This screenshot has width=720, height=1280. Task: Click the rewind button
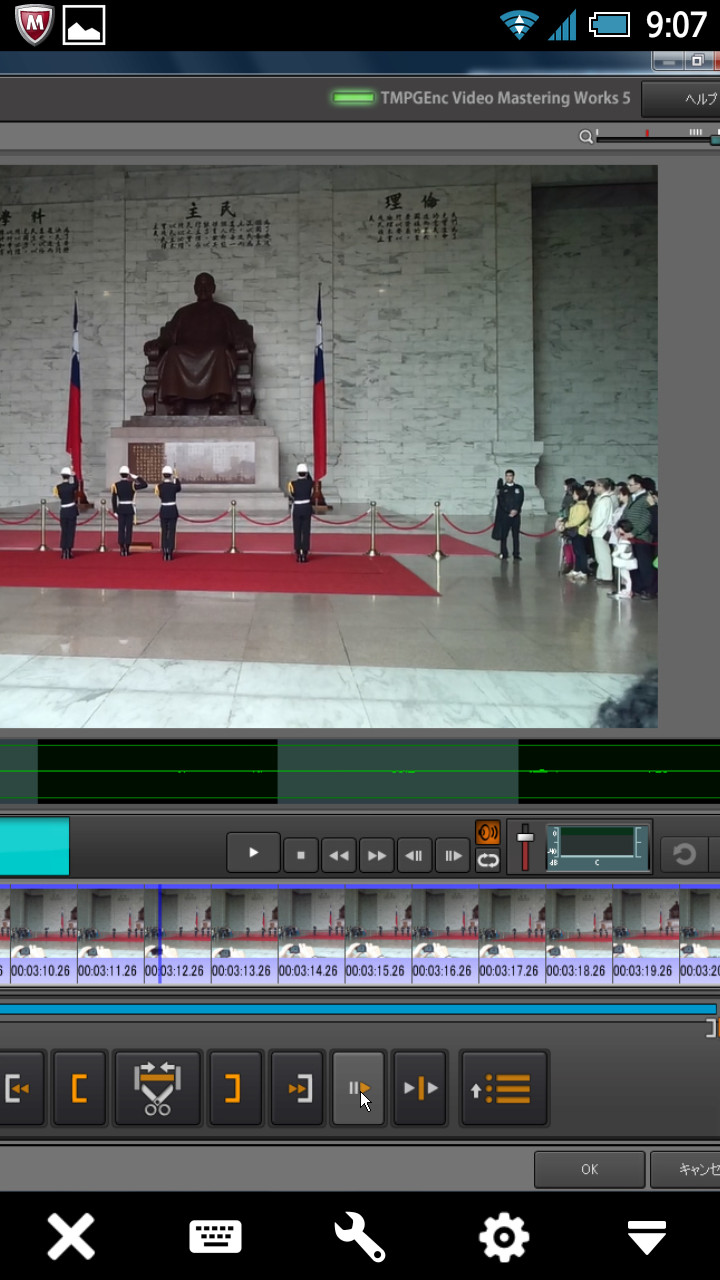point(339,855)
